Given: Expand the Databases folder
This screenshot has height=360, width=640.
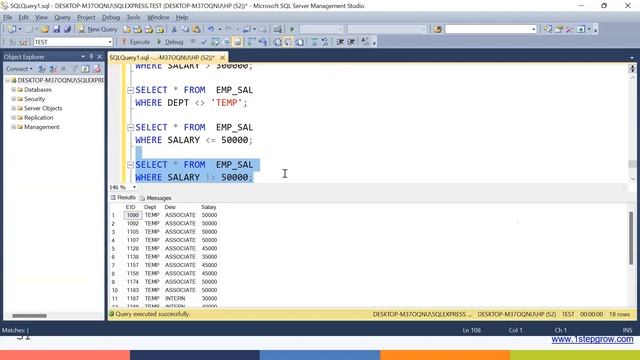Looking at the screenshot, I should [x=13, y=89].
